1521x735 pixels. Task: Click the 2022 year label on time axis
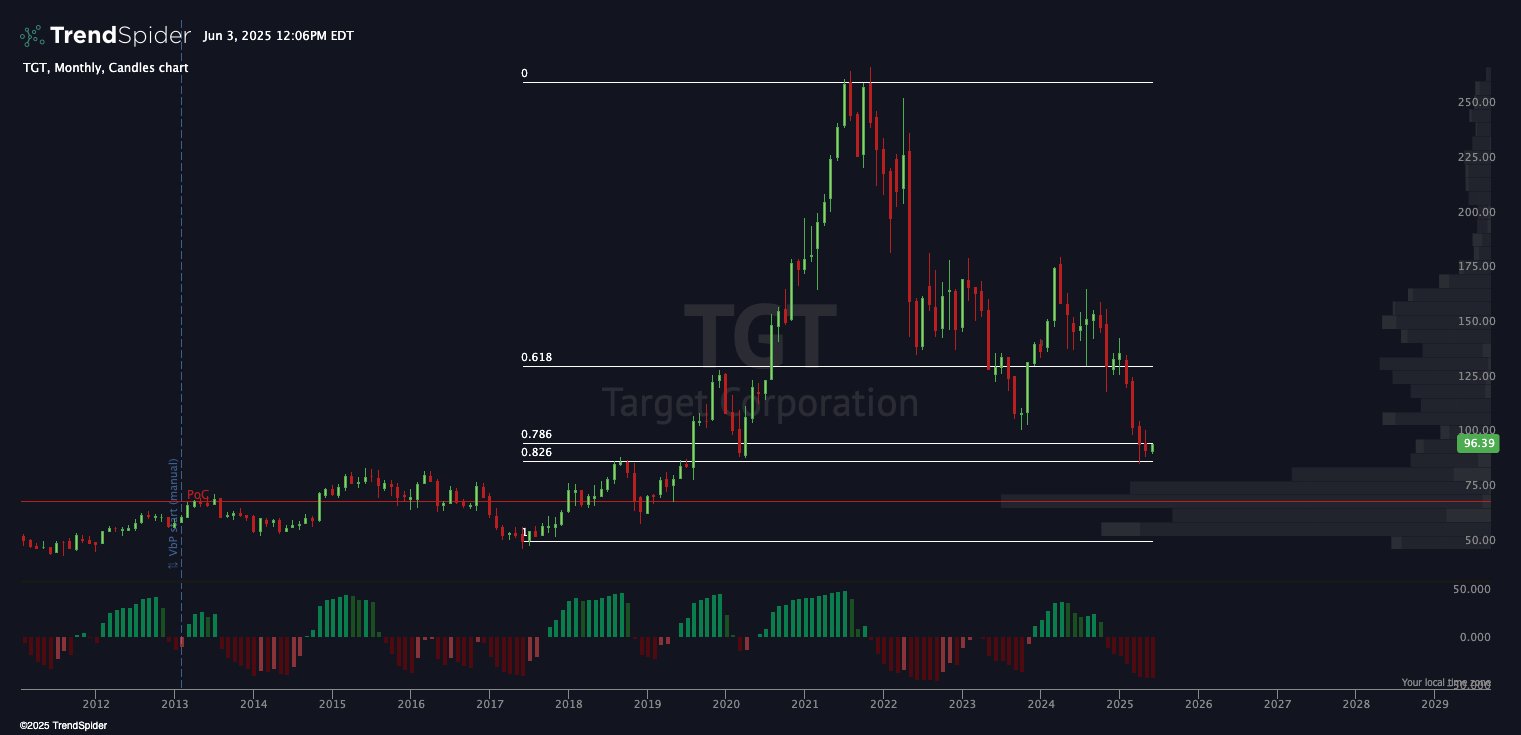click(884, 704)
